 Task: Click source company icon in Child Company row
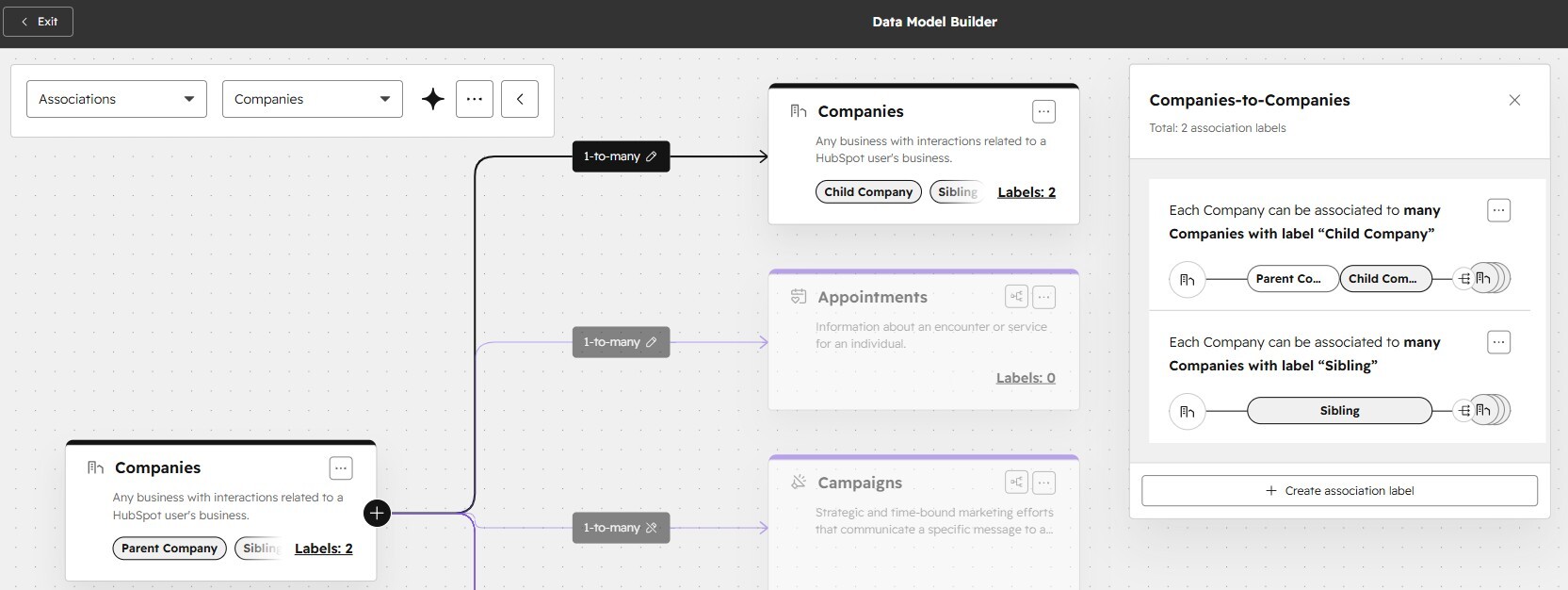tap(1188, 279)
